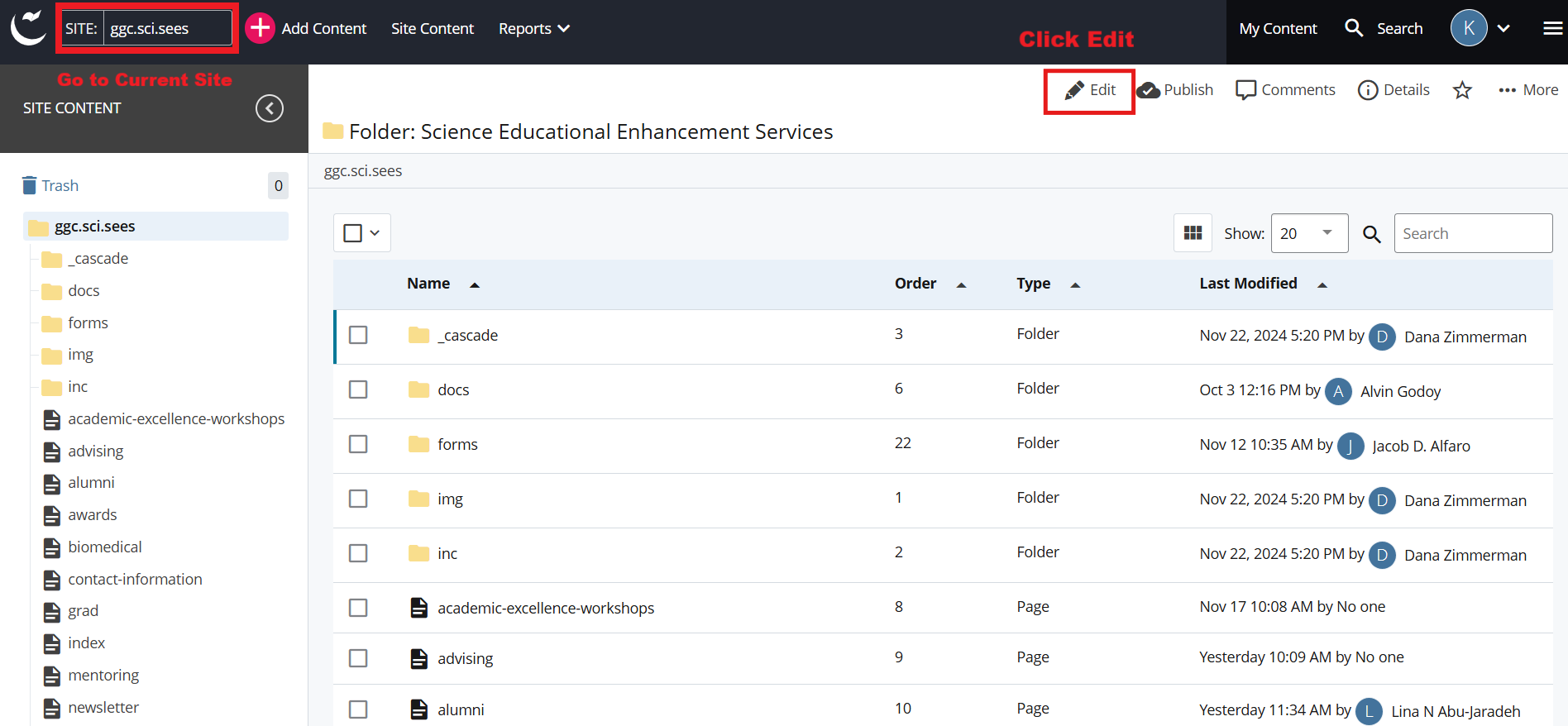The image size is (1568, 726).
Task: Expand the Reports dropdown menu
Action: click(x=533, y=28)
